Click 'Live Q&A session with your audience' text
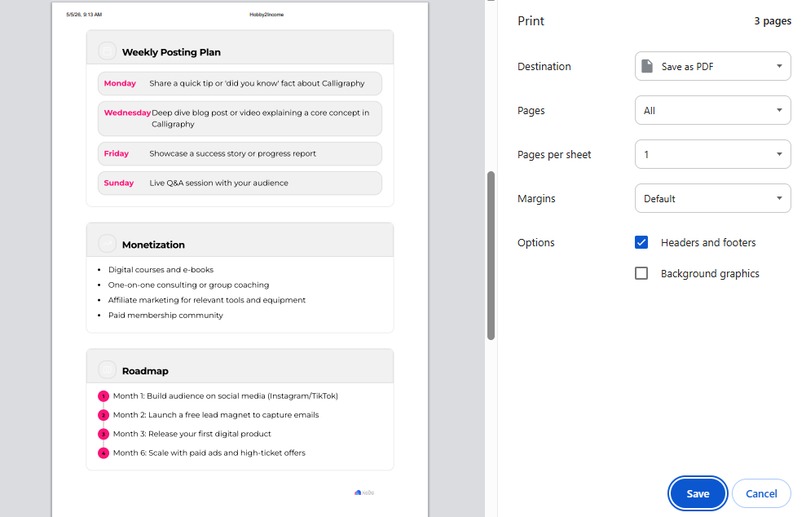This screenshot has width=806, height=517. [x=218, y=182]
